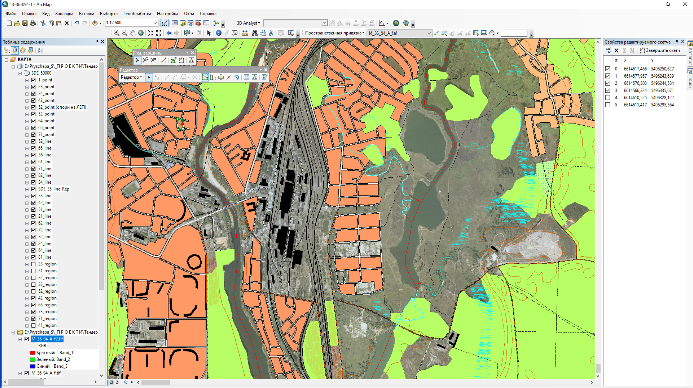This screenshot has height=388, width=693.
Task: Toggle vertex 1 checkbox in sketch table
Action: click(x=607, y=76)
